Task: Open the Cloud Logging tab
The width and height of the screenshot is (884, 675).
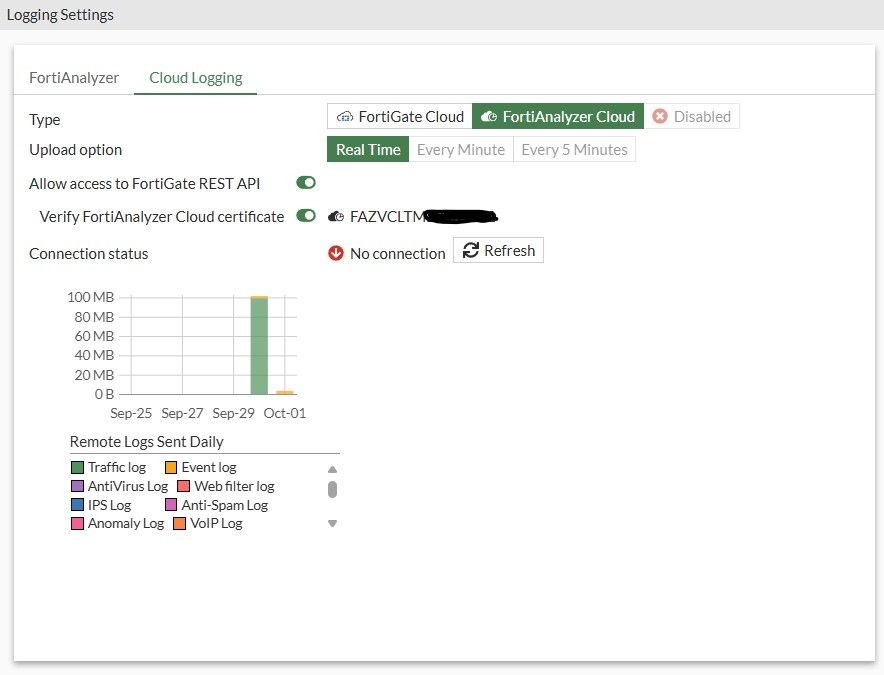Action: (196, 78)
